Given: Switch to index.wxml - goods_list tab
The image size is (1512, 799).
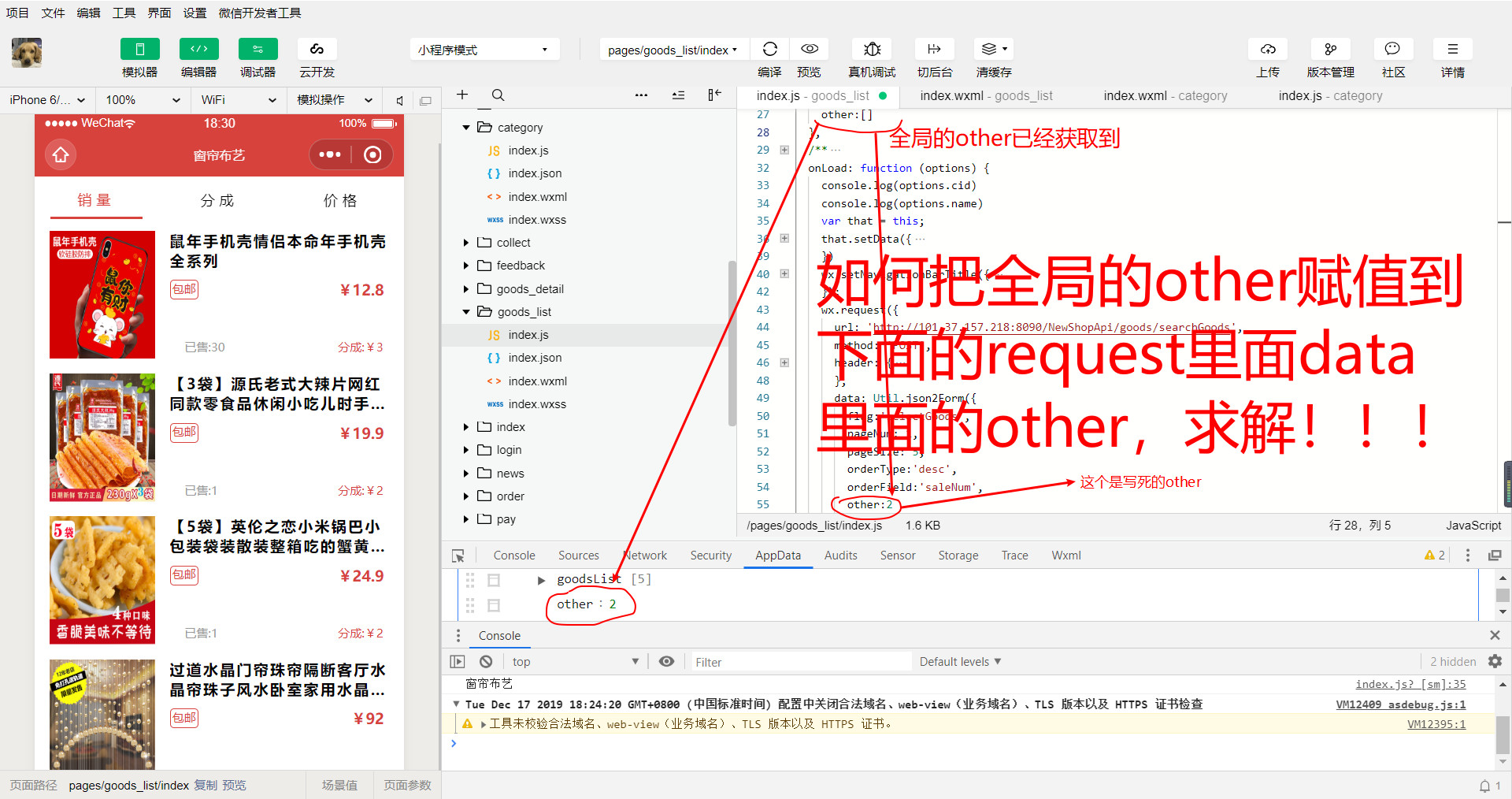Looking at the screenshot, I should click(x=986, y=95).
